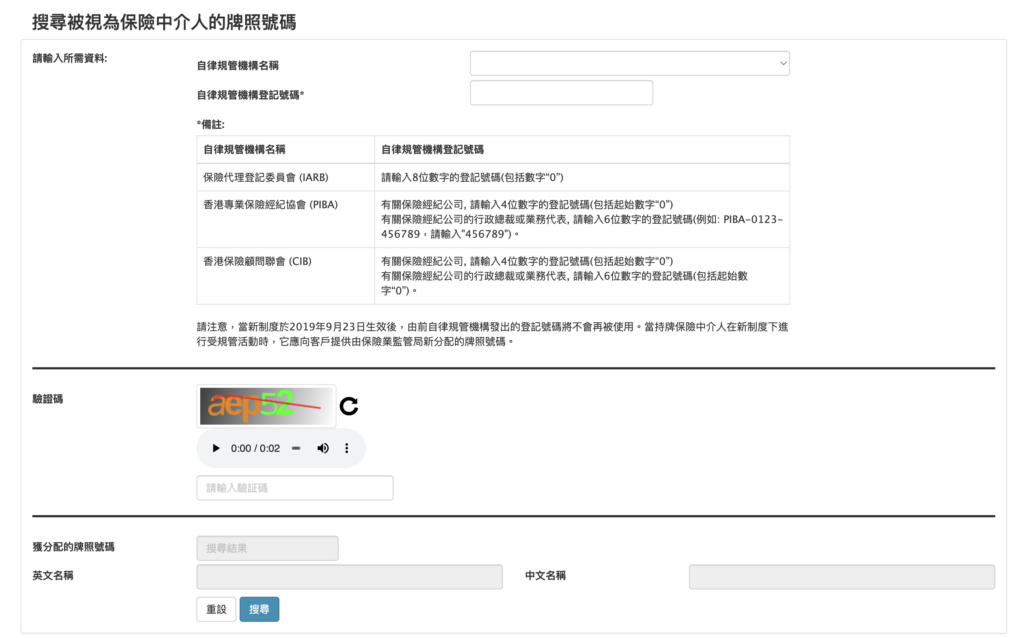1024x638 pixels.
Task: Open audio player more options menu
Action: coord(347,449)
